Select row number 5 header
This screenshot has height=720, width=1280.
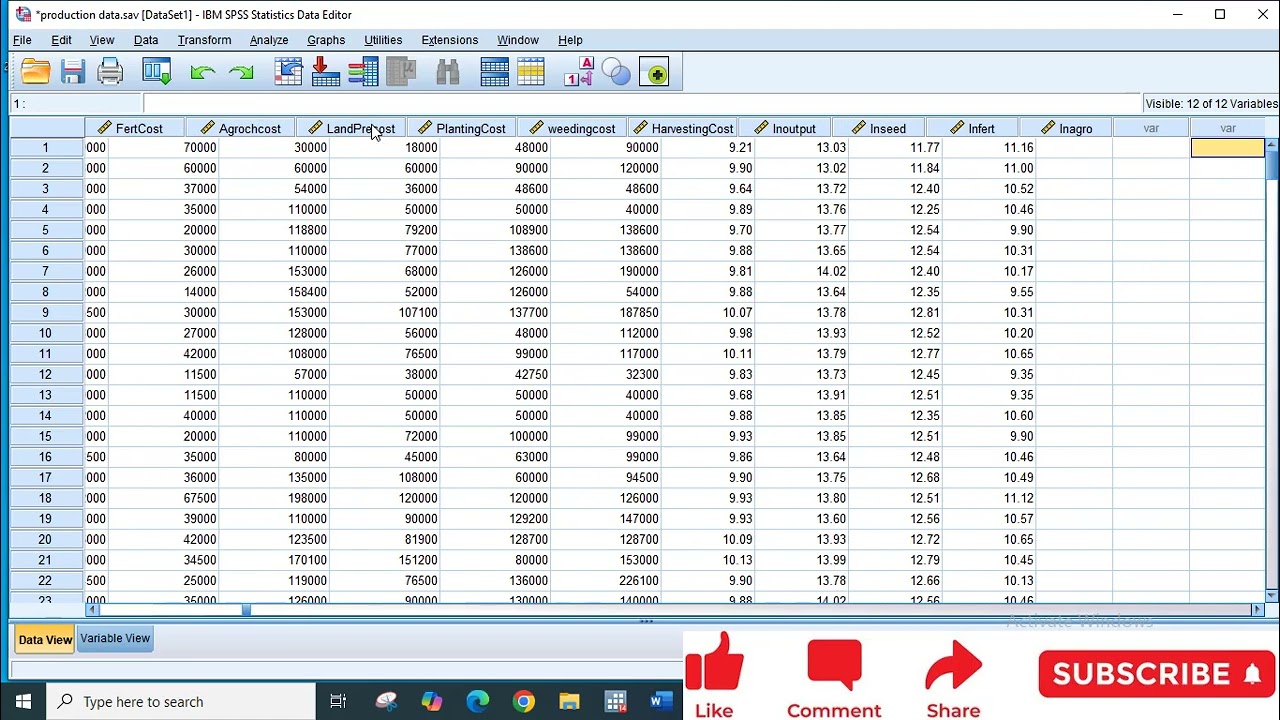click(x=45, y=230)
